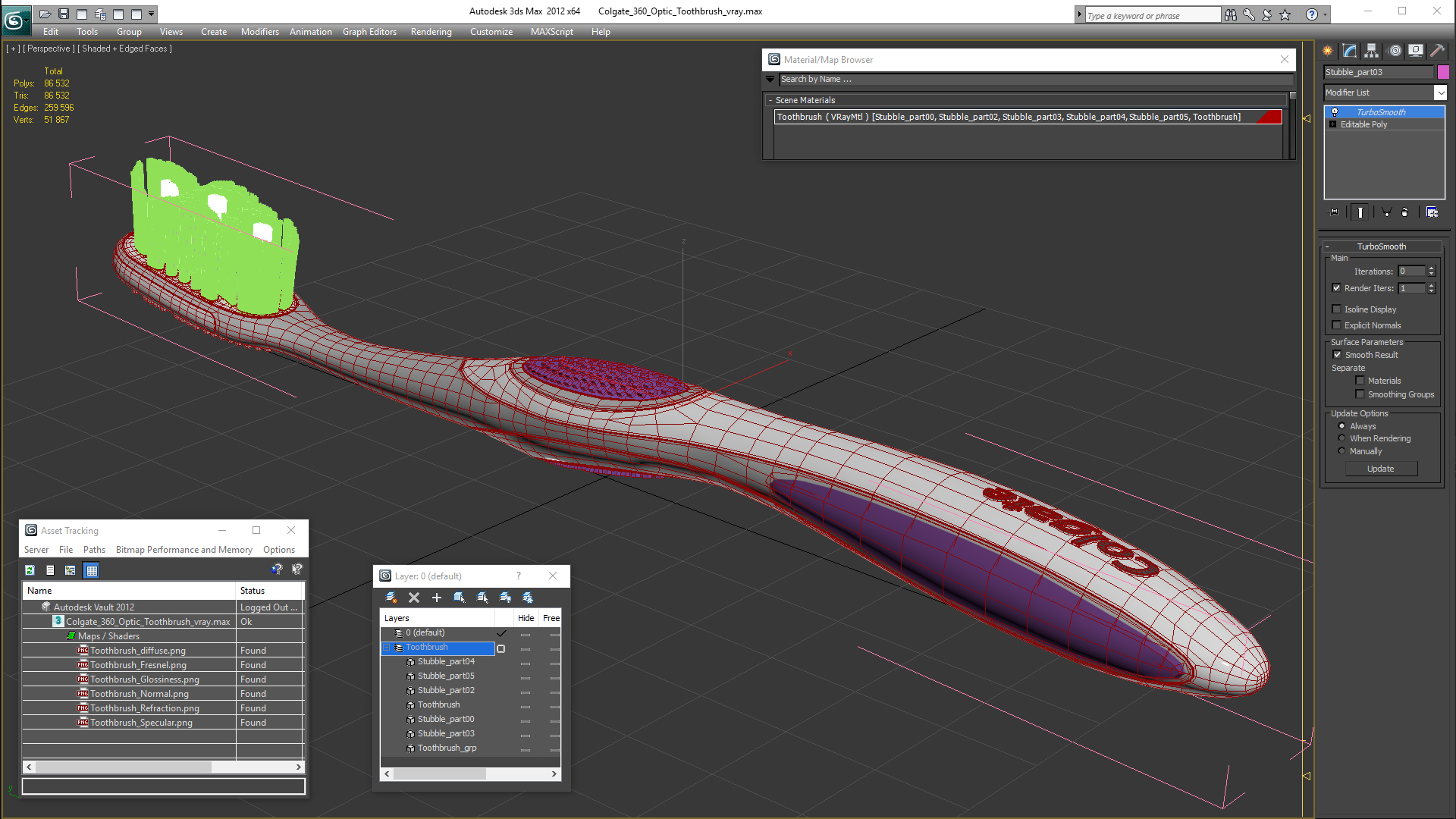
Task: Open the Graph Editors menu
Action: pos(369,32)
